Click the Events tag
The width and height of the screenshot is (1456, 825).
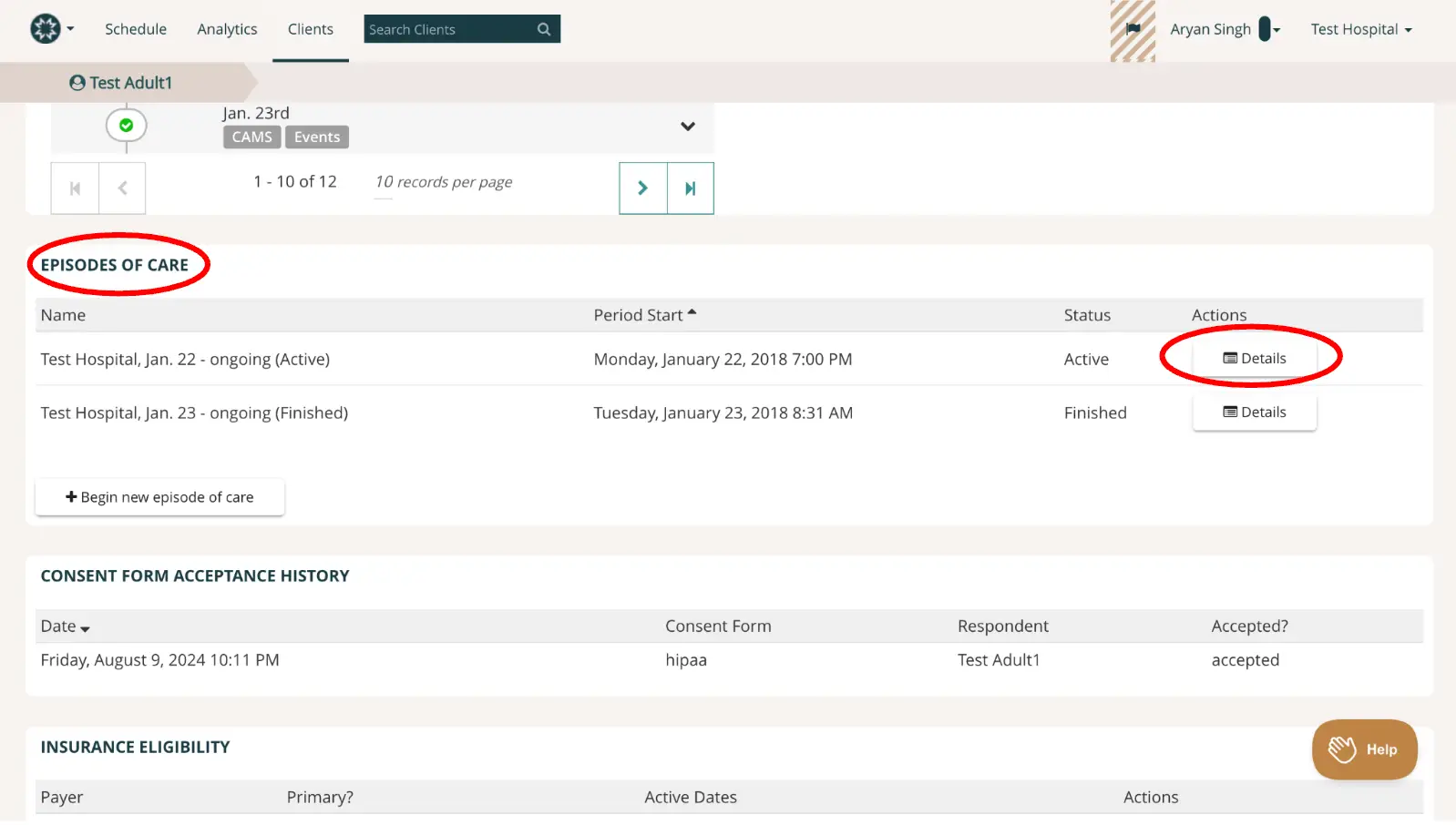[x=317, y=137]
